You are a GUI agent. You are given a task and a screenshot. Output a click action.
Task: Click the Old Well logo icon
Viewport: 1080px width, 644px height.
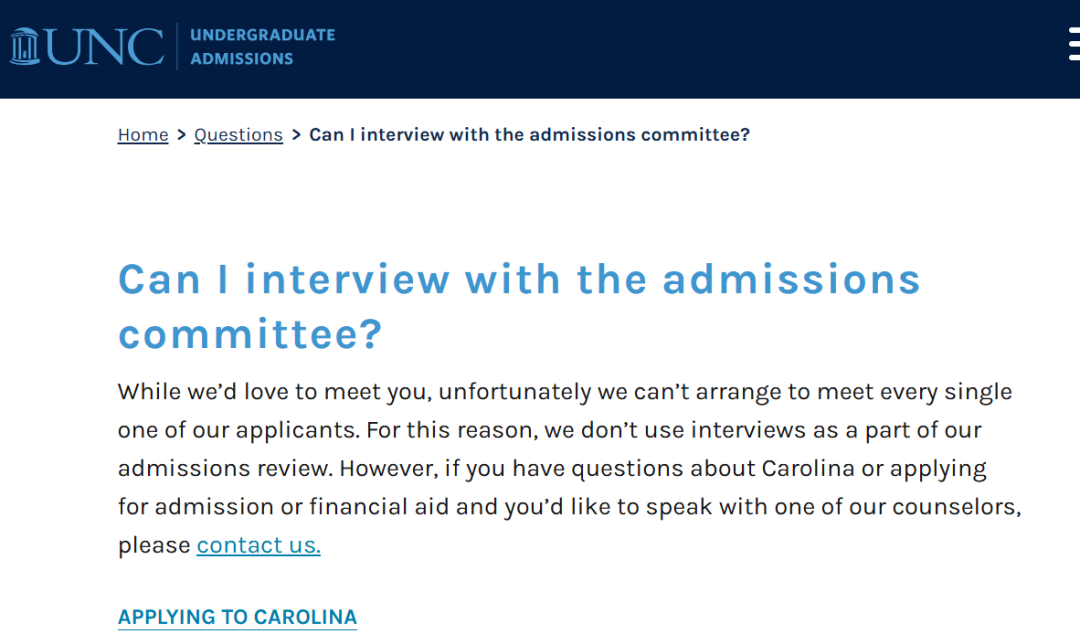[x=25, y=46]
